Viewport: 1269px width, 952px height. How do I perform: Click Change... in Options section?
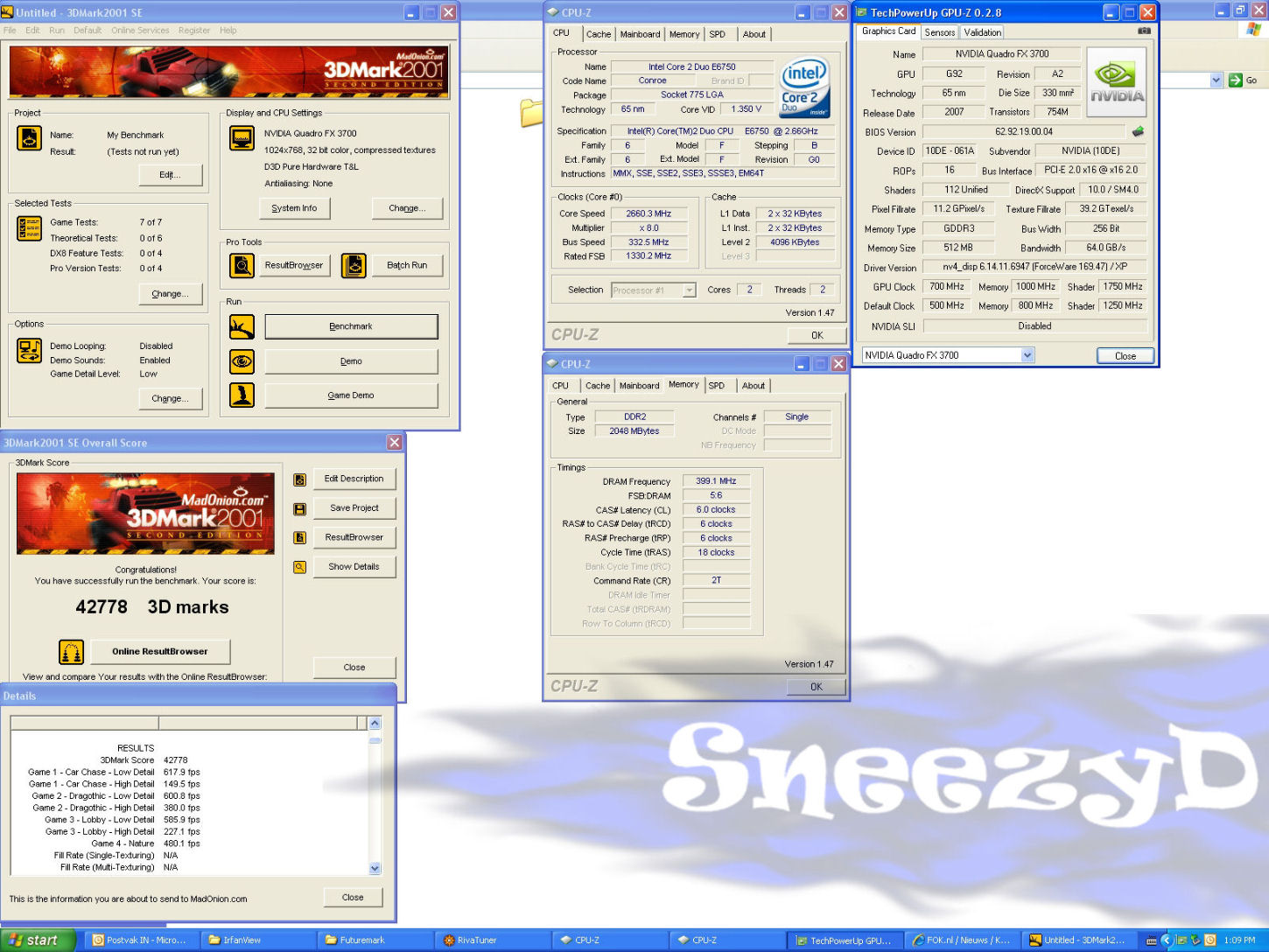170,398
